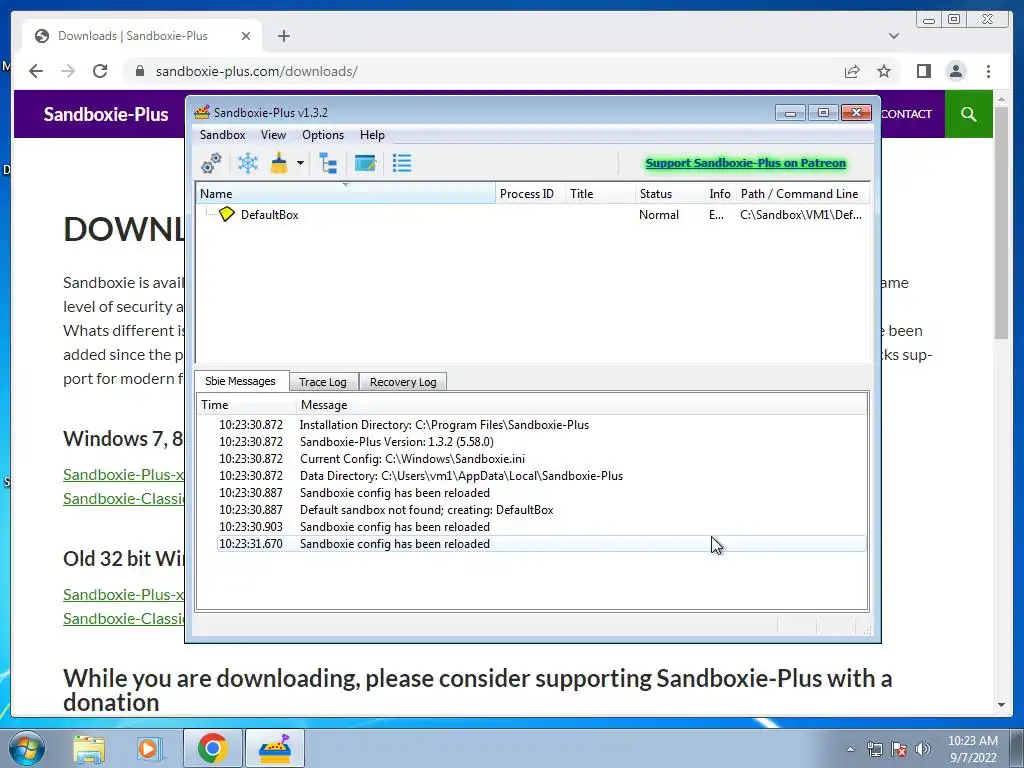Expand the cleanup broom dropdown arrow
Image resolution: width=1024 pixels, height=768 pixels.
pyautogui.click(x=300, y=163)
